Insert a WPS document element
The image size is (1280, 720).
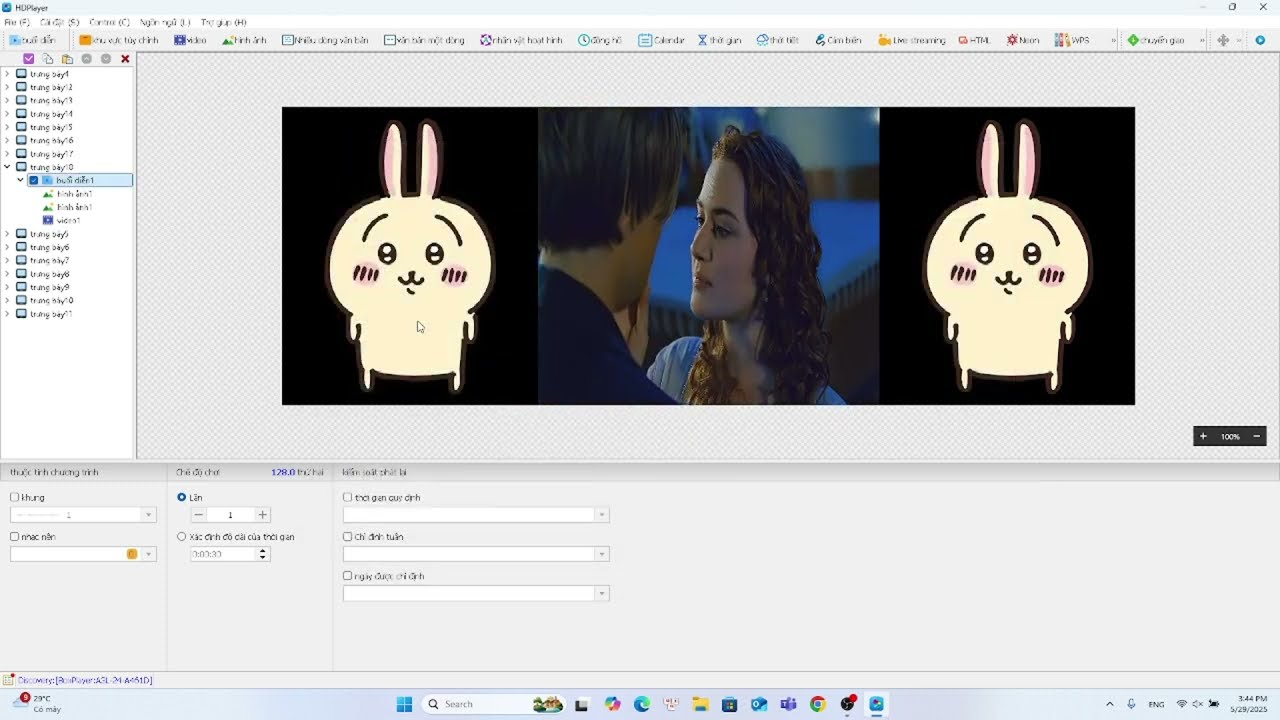click(x=1072, y=40)
